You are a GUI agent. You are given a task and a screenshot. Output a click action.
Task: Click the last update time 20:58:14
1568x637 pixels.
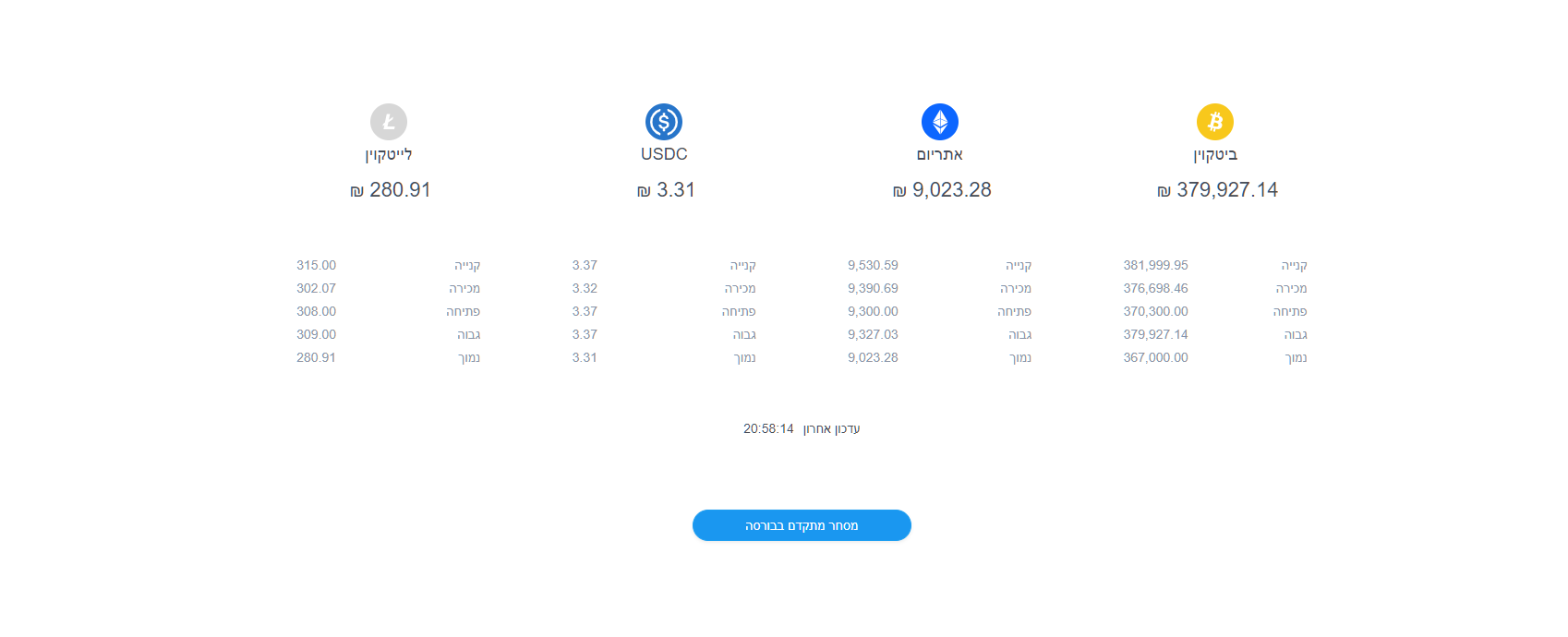[x=768, y=428]
